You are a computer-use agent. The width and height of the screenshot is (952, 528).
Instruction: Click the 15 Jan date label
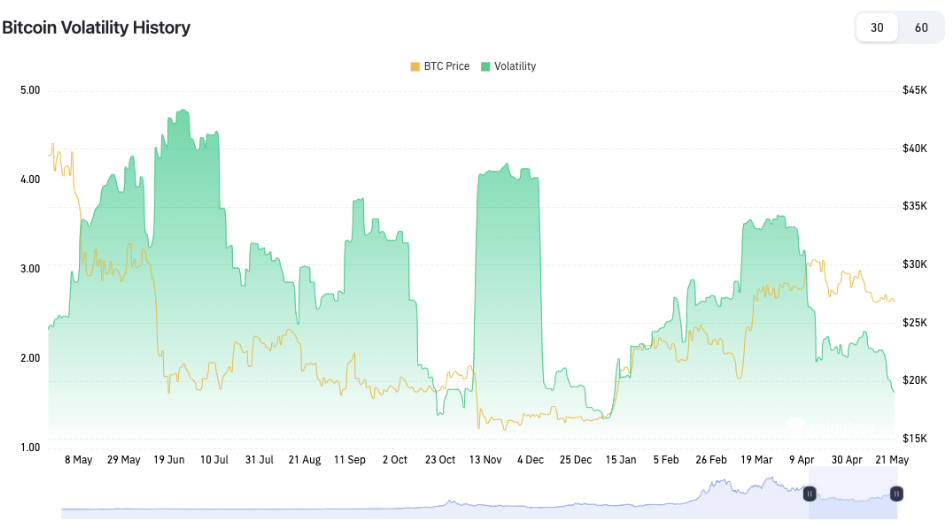[x=620, y=459]
